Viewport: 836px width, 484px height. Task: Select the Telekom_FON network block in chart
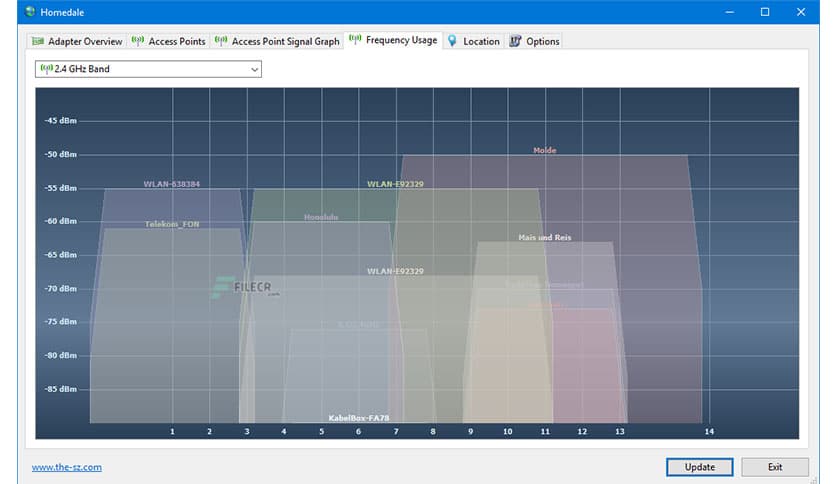click(172, 225)
